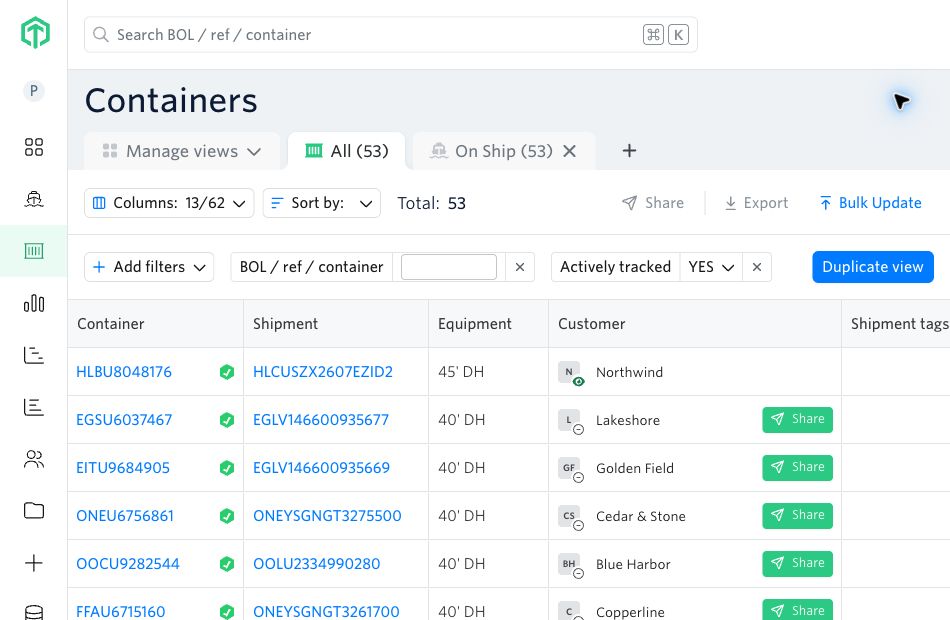This screenshot has width=950, height=620.
Task: Open the horizontal bars report sidebar icon
Action: [34, 407]
